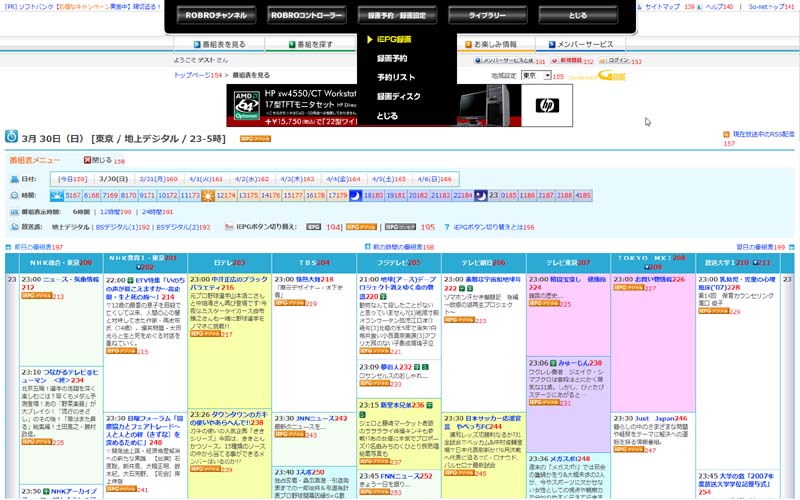Viewport: 800px width, 500px height.
Task: Switch to the 番組表を見る tab
Action: pyautogui.click(x=219, y=44)
